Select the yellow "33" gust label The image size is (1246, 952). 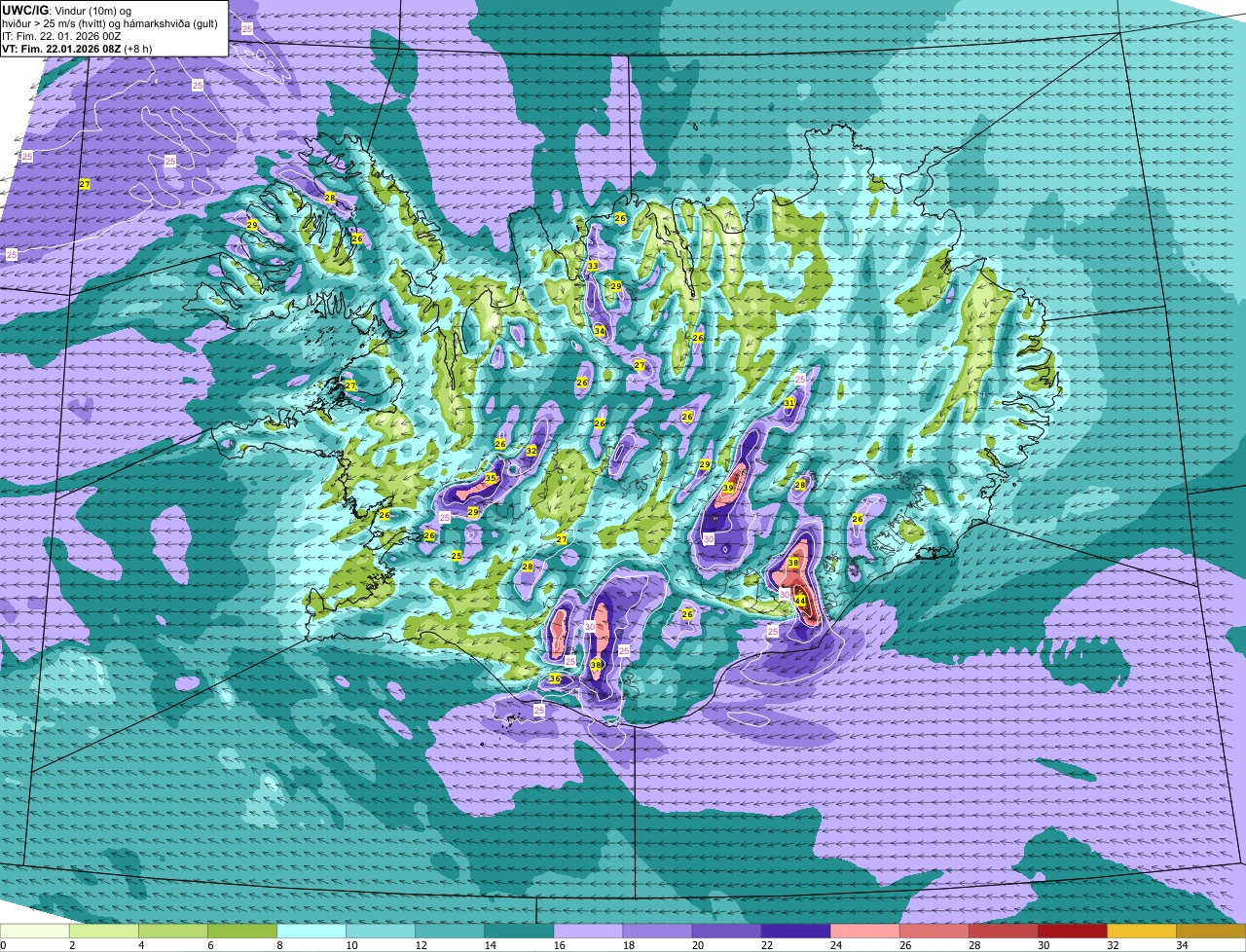[592, 266]
